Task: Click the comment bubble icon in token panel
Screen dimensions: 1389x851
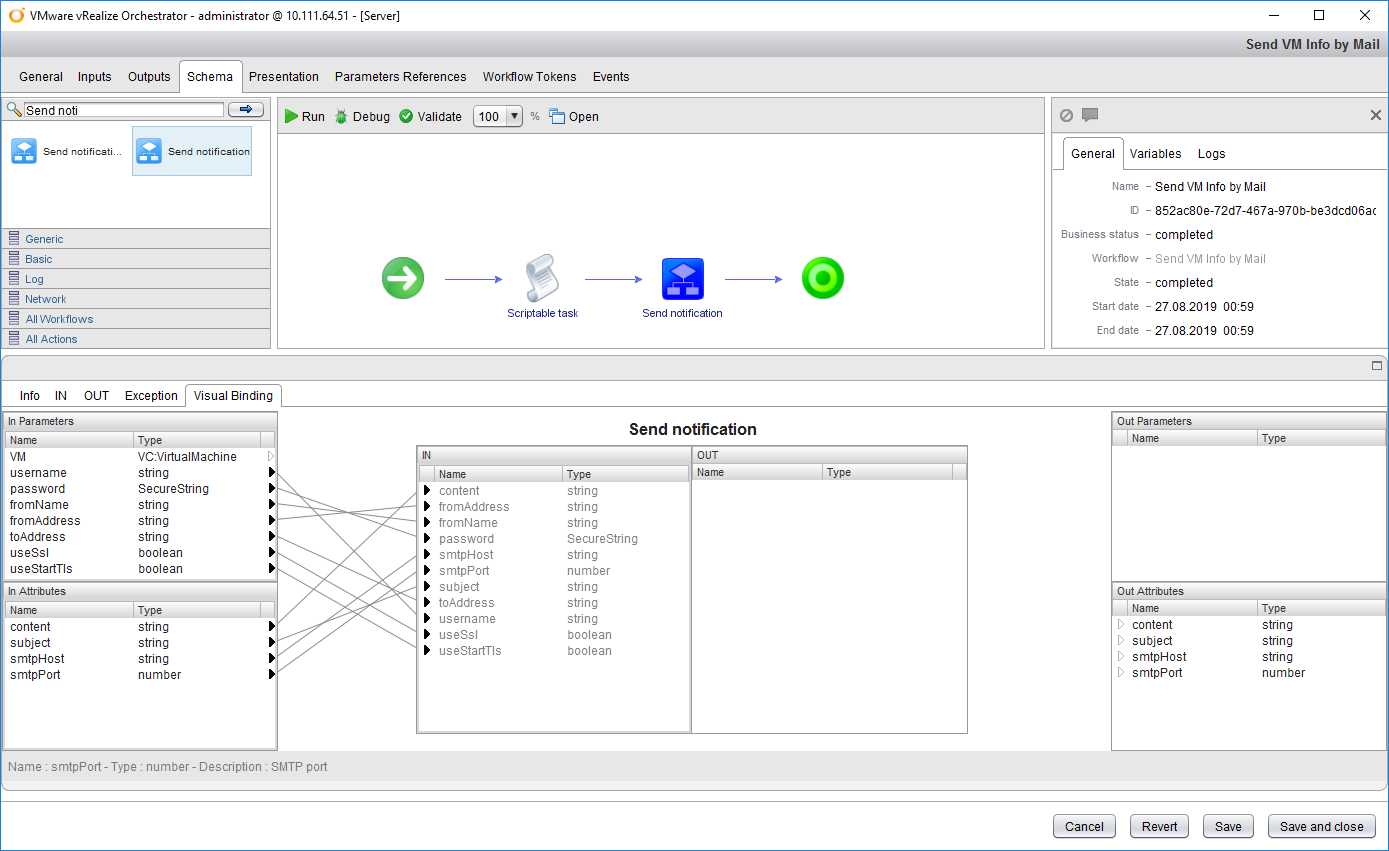Action: point(1090,116)
